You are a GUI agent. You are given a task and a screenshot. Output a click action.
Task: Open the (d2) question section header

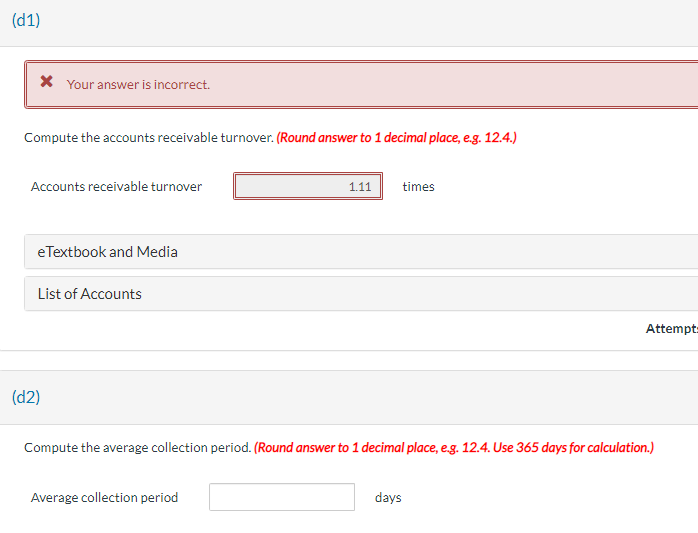[26, 397]
